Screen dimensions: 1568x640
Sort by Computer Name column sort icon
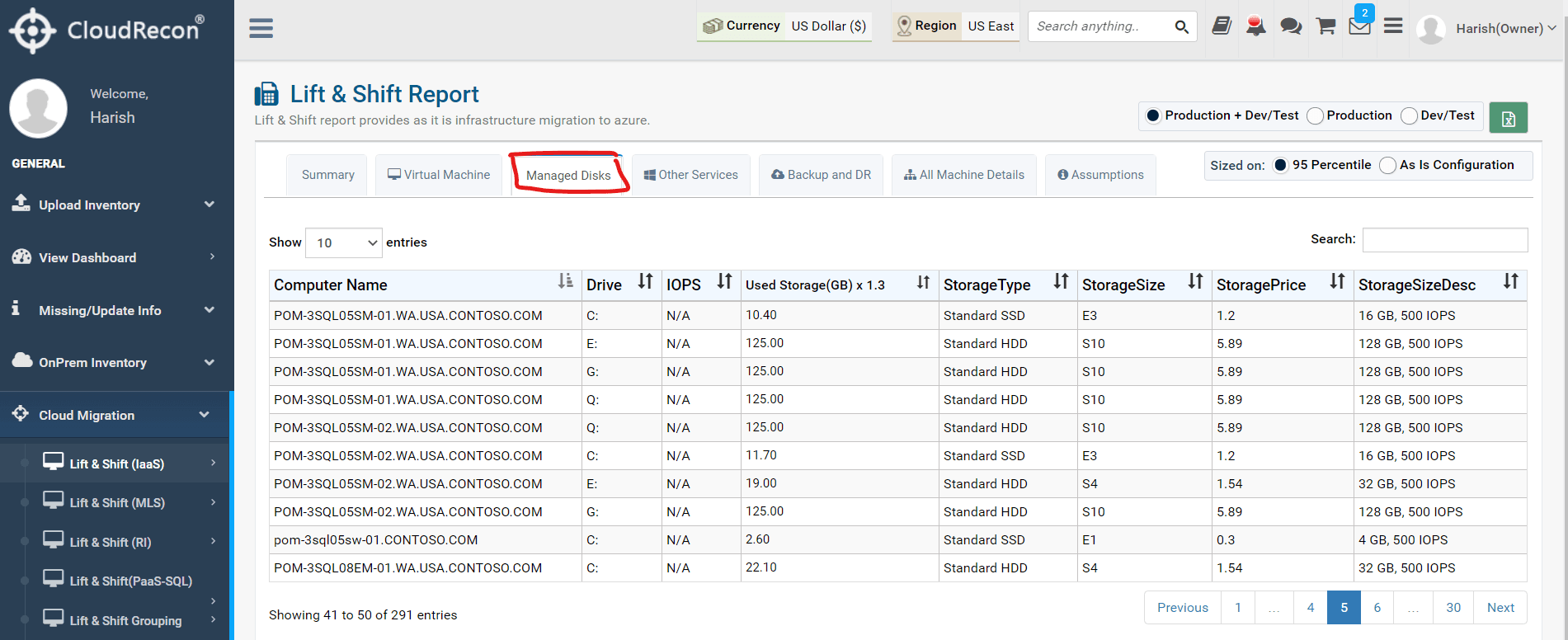point(565,282)
